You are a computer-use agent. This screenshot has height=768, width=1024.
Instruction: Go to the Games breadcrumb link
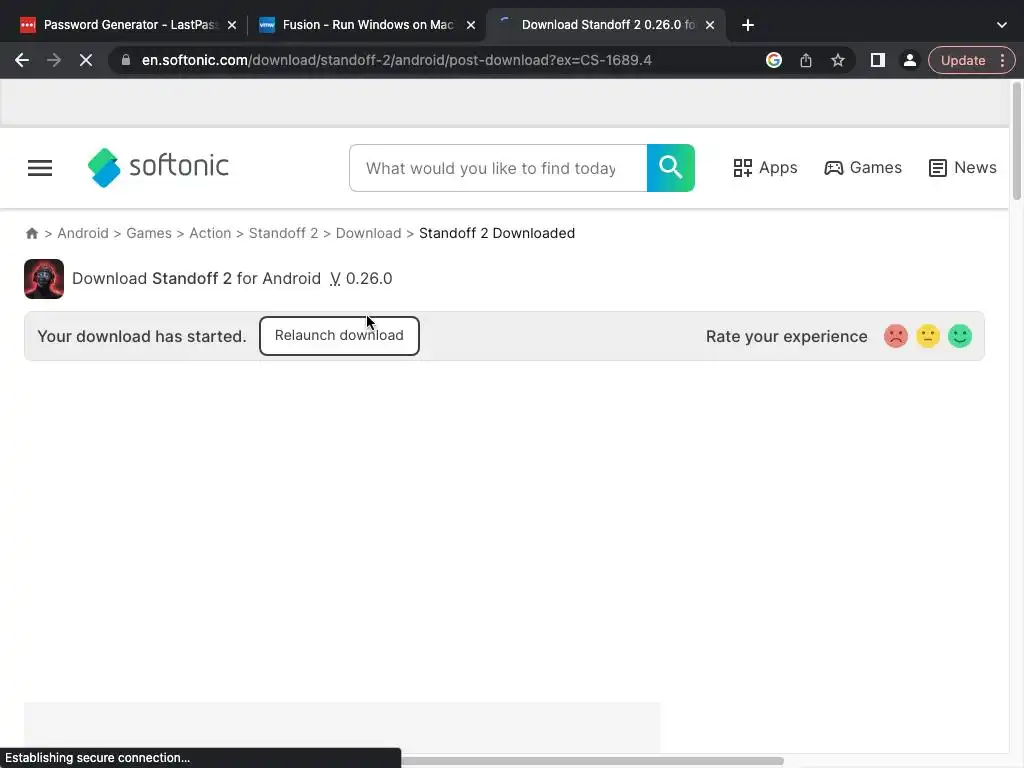[149, 233]
